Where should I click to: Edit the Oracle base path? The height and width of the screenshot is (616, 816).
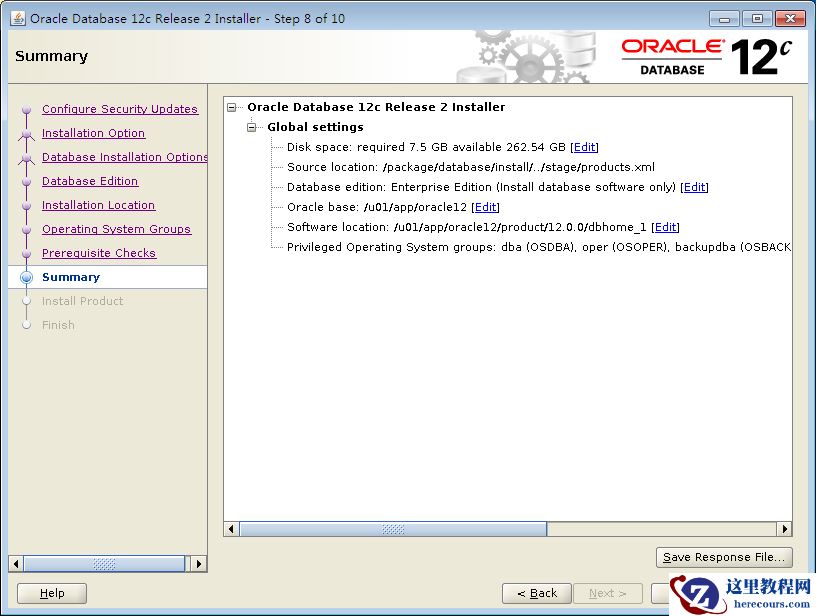pos(486,207)
